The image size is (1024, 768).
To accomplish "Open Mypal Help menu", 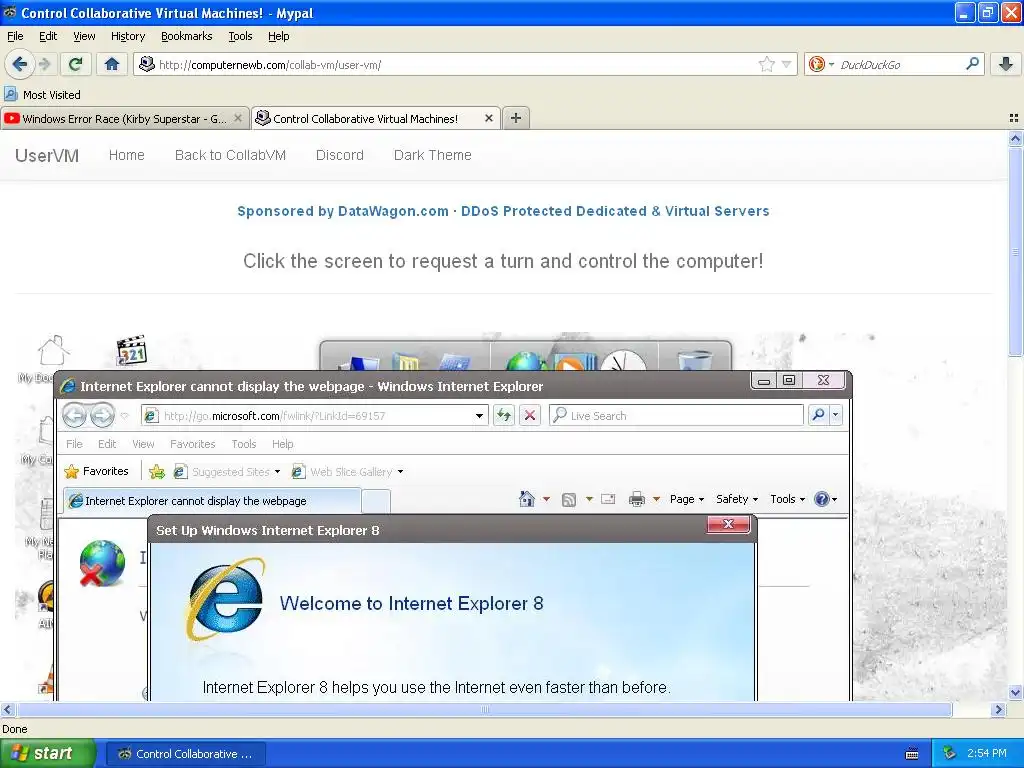I will pos(278,36).
